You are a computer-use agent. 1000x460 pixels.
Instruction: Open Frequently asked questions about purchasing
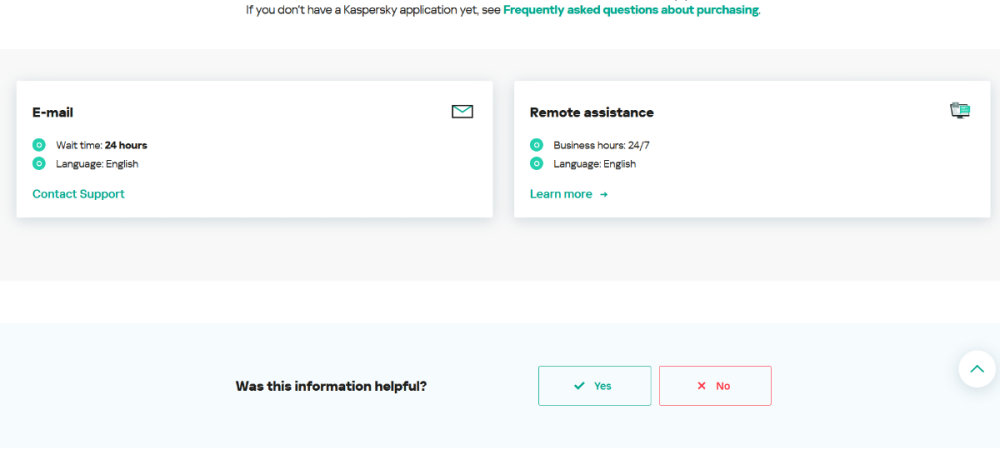point(630,10)
